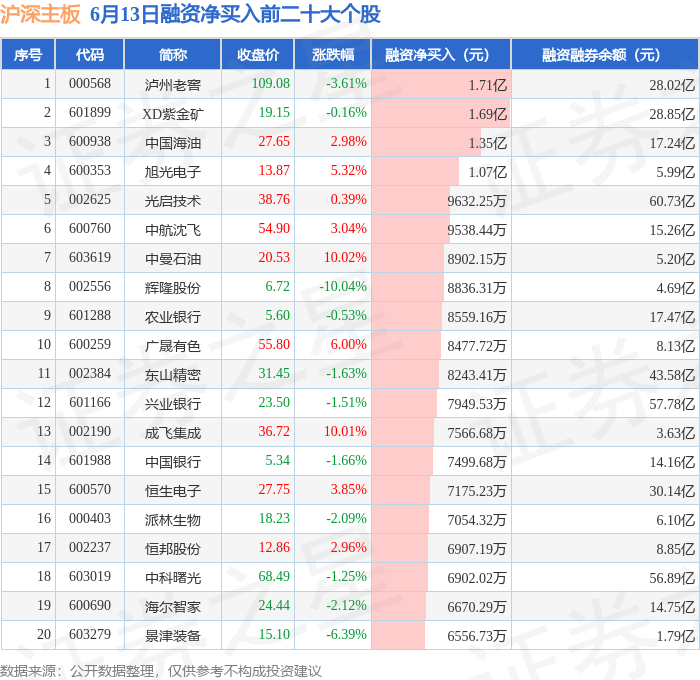Click balance value 60.73亿
The height and width of the screenshot is (680, 700).
pos(672,201)
